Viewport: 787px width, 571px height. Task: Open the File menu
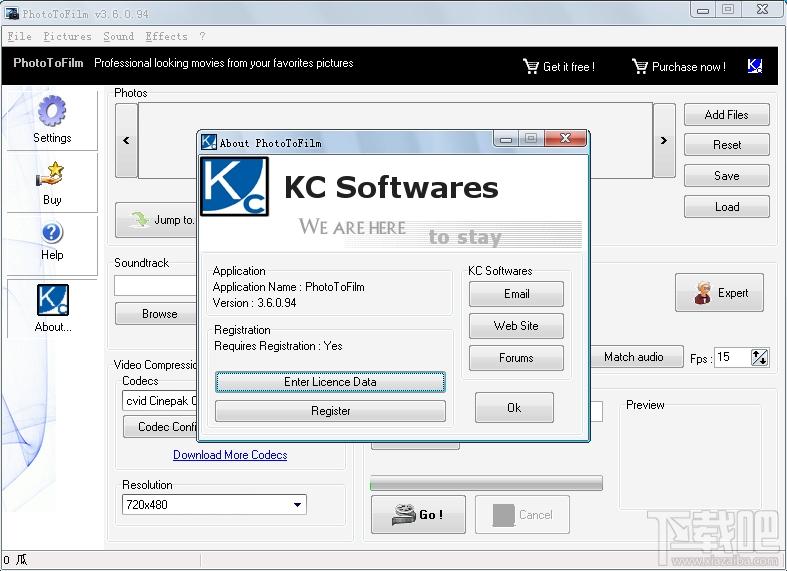[19, 36]
